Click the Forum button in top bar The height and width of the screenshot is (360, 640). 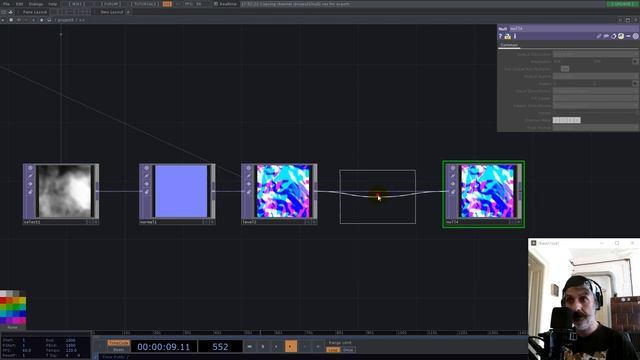click(x=111, y=4)
